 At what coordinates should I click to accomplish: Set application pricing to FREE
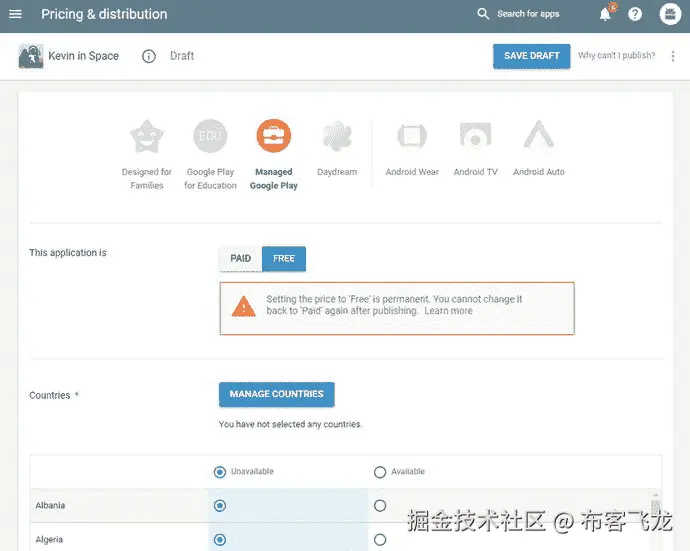(x=284, y=258)
